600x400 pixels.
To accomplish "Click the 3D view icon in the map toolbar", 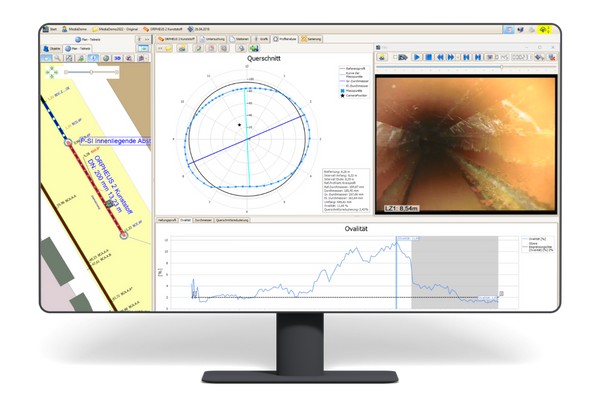I will (x=117, y=58).
